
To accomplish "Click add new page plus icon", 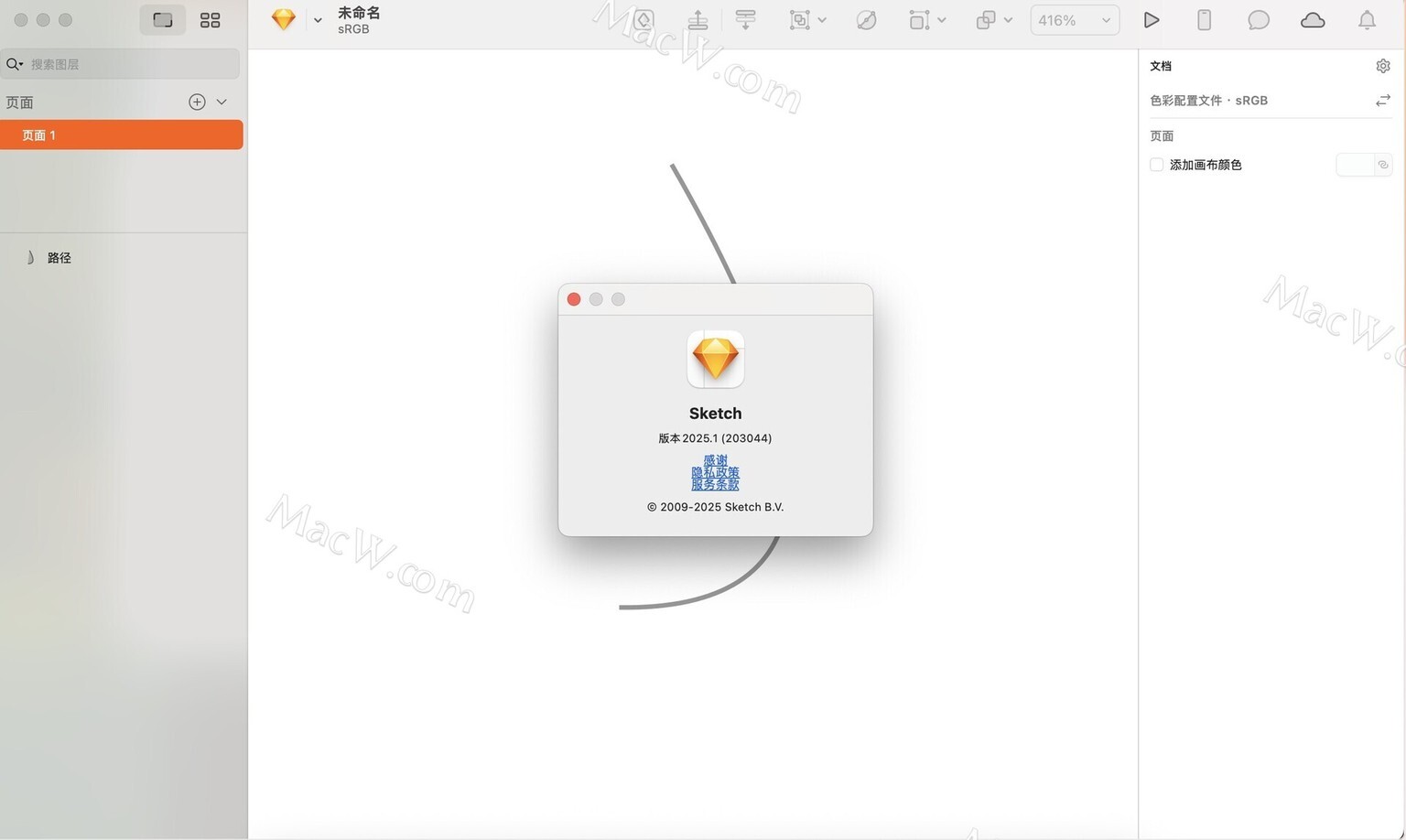I will tap(197, 102).
